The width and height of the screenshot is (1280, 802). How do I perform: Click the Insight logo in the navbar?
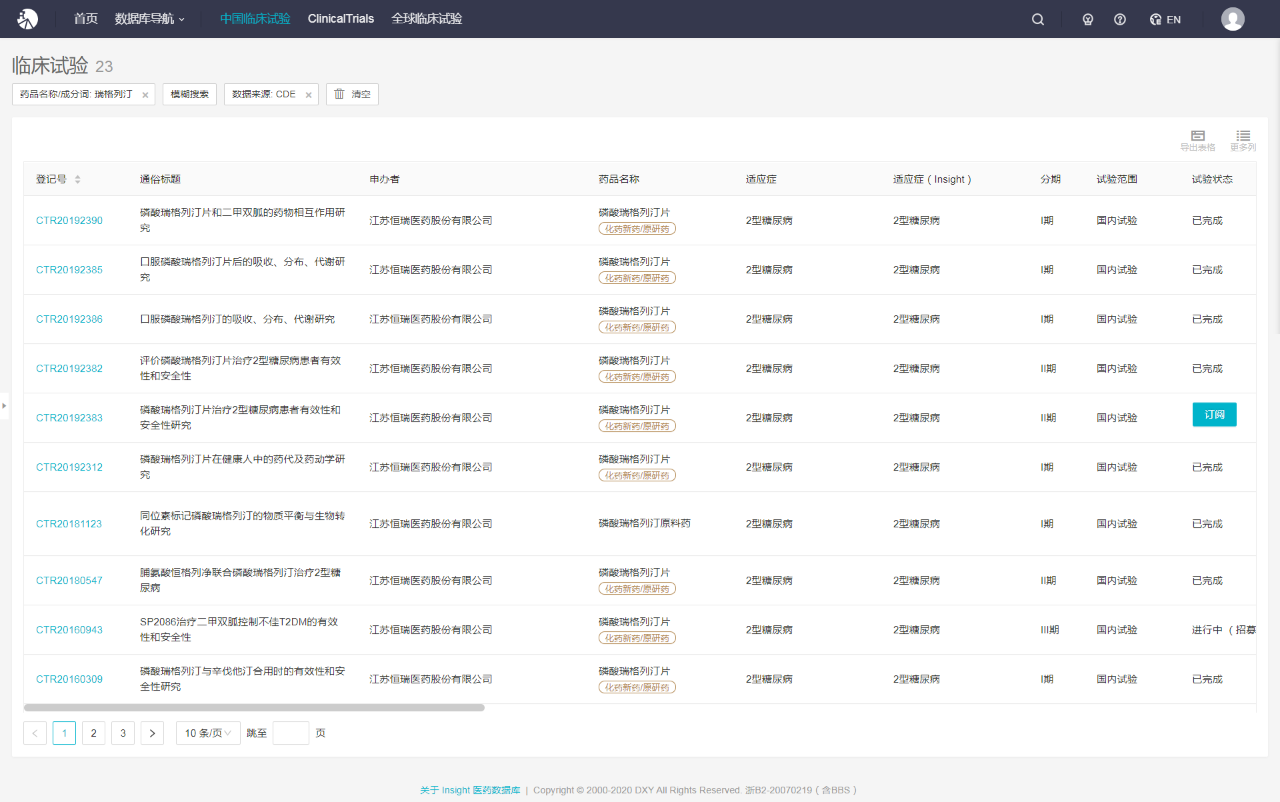pyautogui.click(x=28, y=19)
